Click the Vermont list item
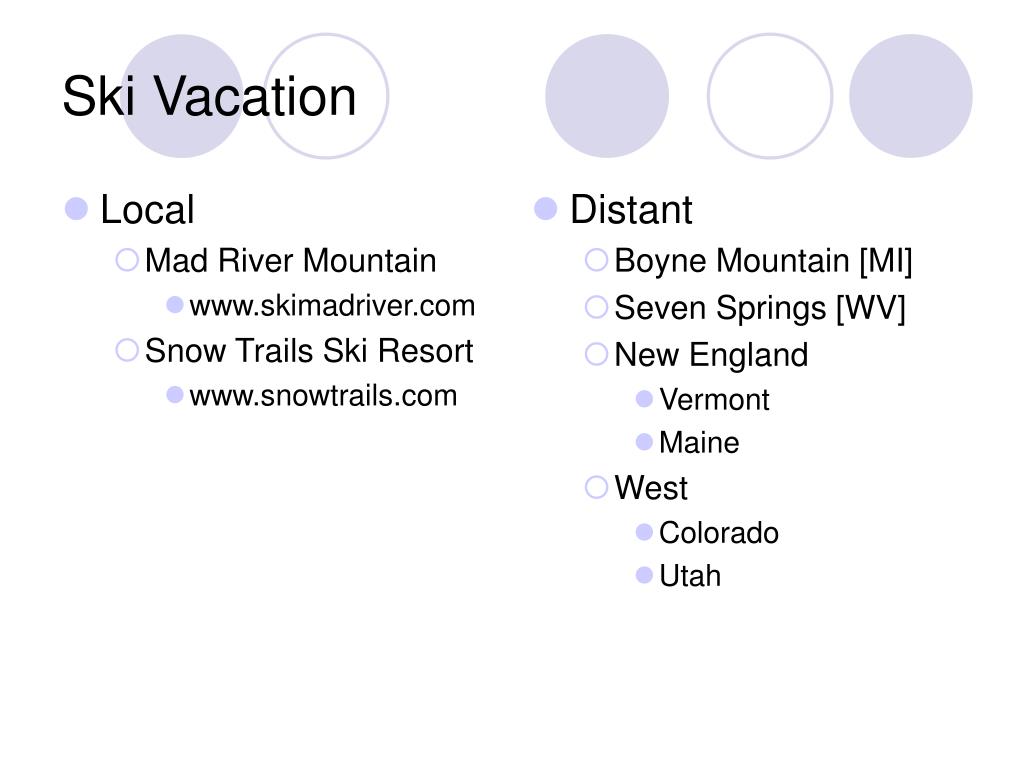1024x768 pixels. (x=714, y=400)
